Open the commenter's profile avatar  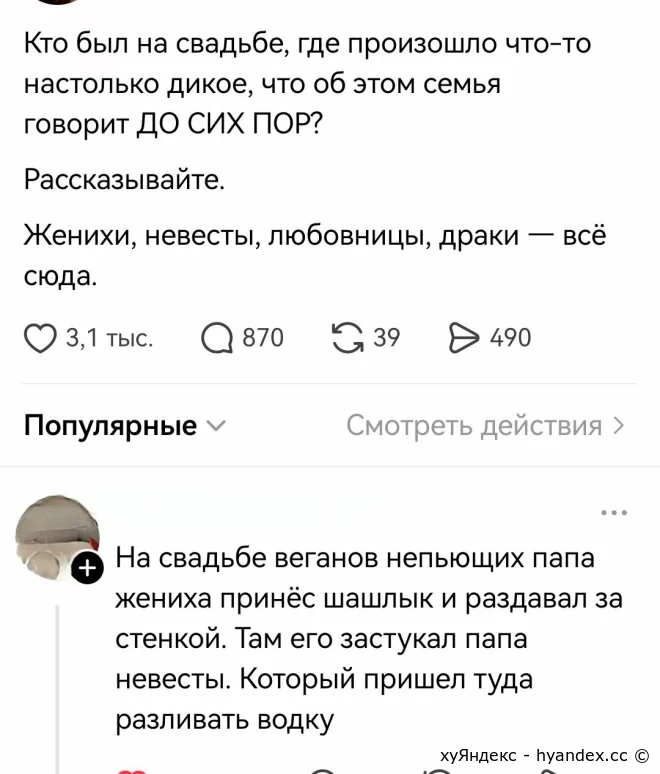click(58, 537)
